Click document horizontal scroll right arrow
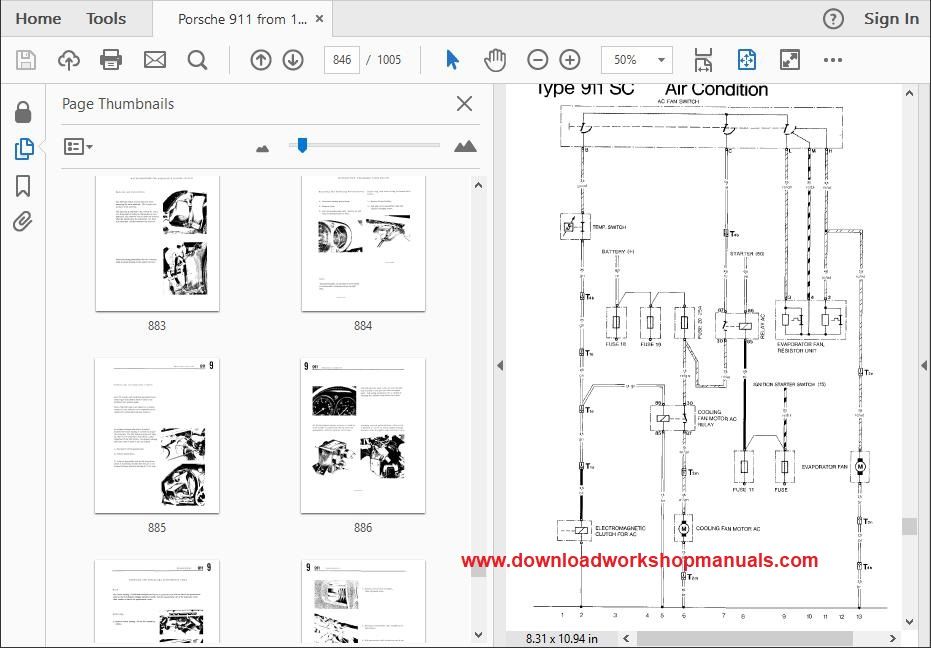931x648 pixels. (892, 638)
